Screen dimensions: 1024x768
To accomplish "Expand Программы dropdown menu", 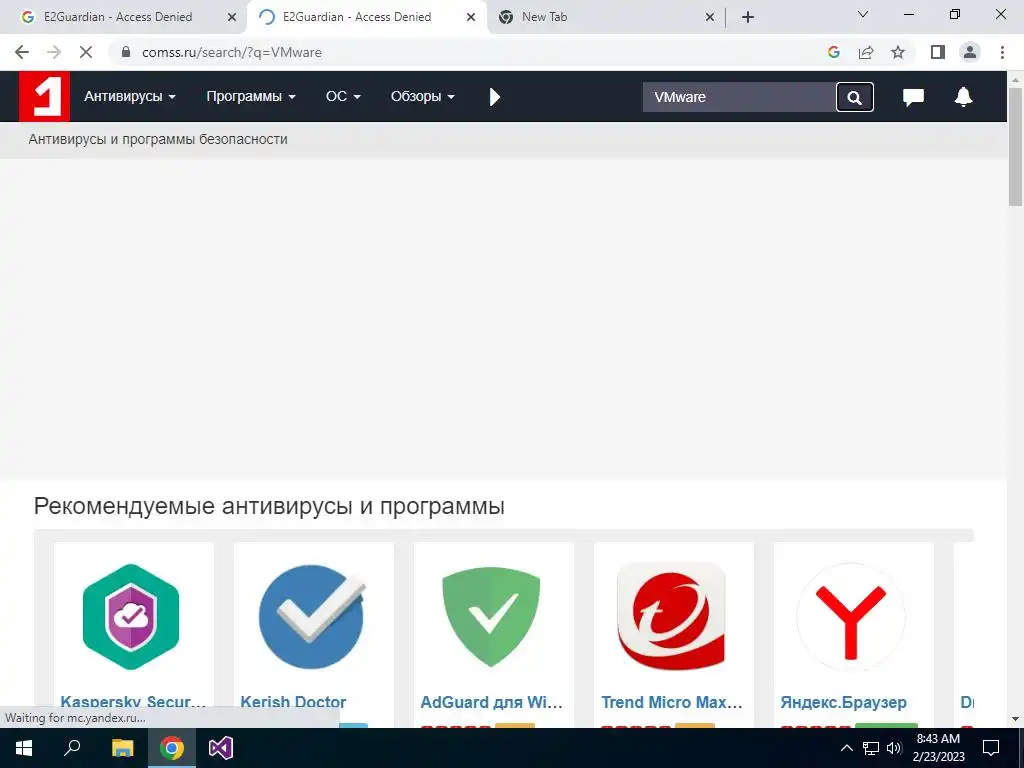I will coord(251,97).
